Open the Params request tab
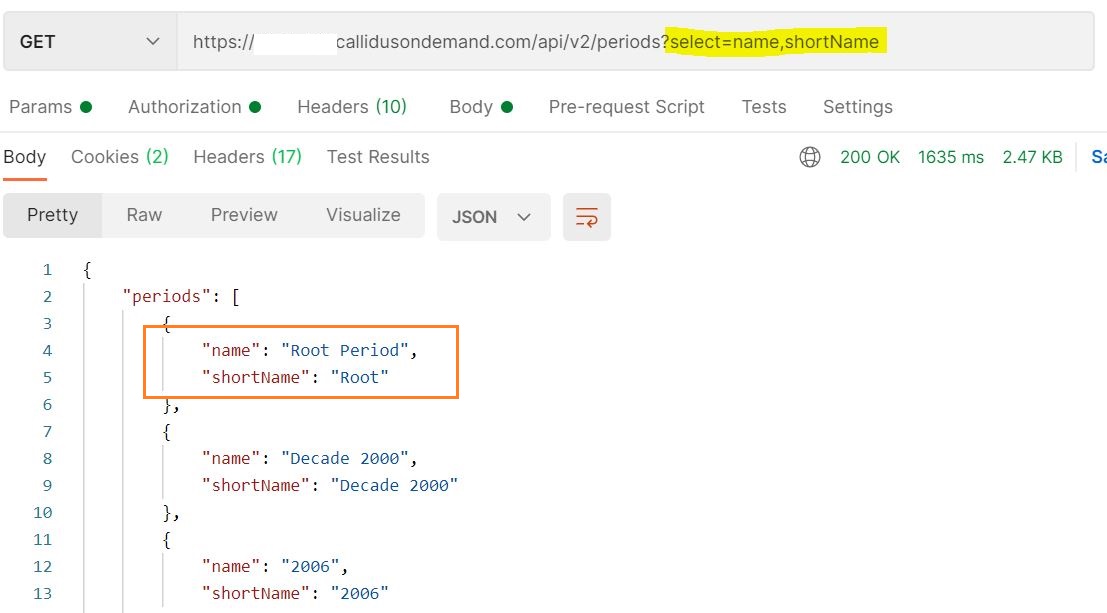Image resolution: width=1107 pixels, height=613 pixels. (49, 107)
